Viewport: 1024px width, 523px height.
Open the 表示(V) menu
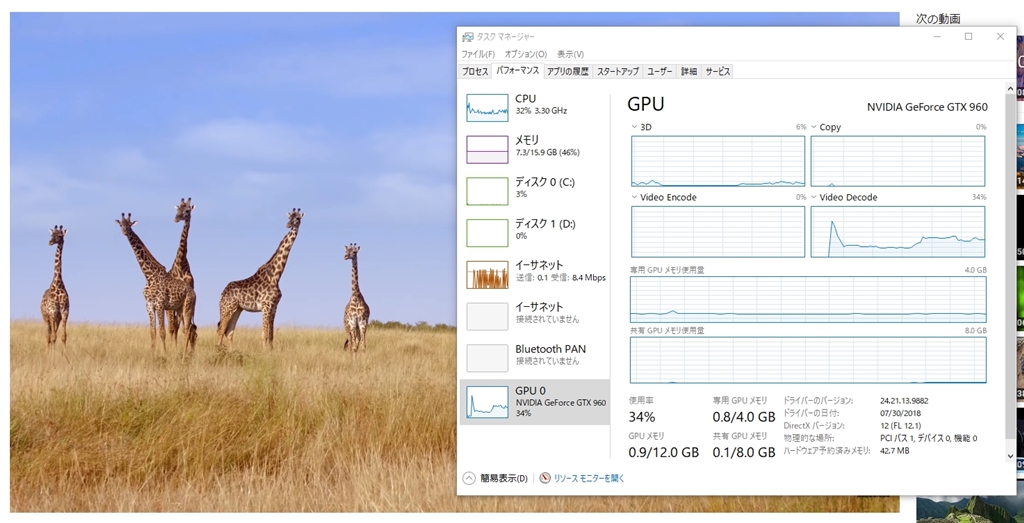click(x=570, y=54)
